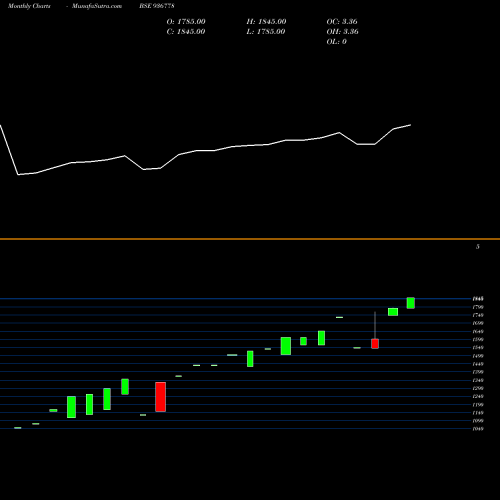Click the 1749 price axis label
Screen dimensions: 500x500
point(478,315)
